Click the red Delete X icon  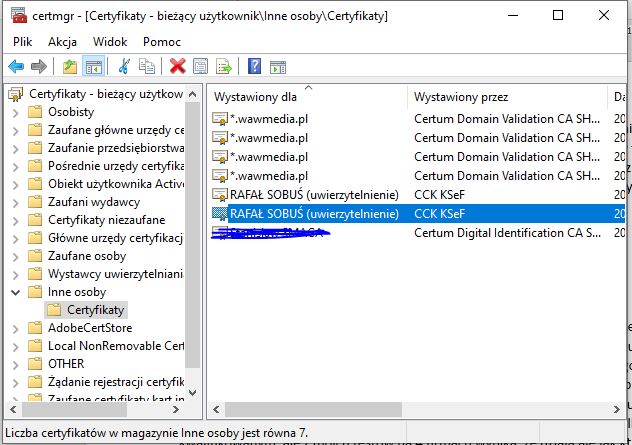178,66
